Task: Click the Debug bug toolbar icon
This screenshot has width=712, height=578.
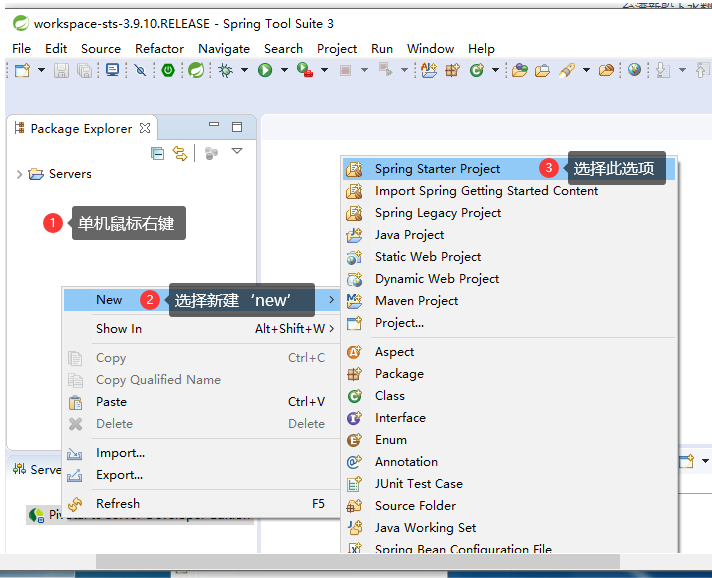Action: (225, 70)
